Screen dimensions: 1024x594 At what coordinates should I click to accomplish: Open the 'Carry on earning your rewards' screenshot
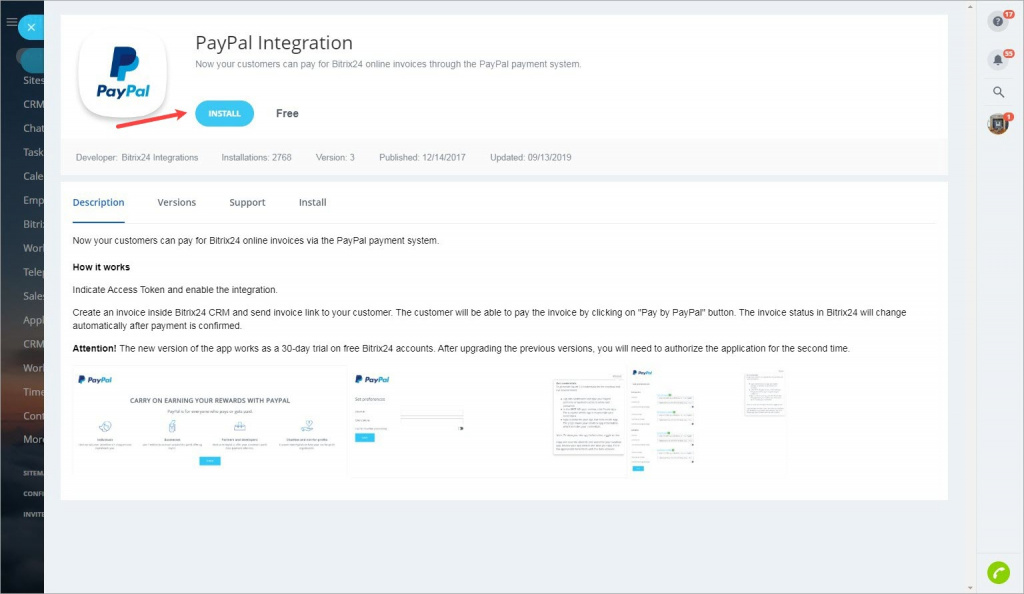tap(210, 420)
